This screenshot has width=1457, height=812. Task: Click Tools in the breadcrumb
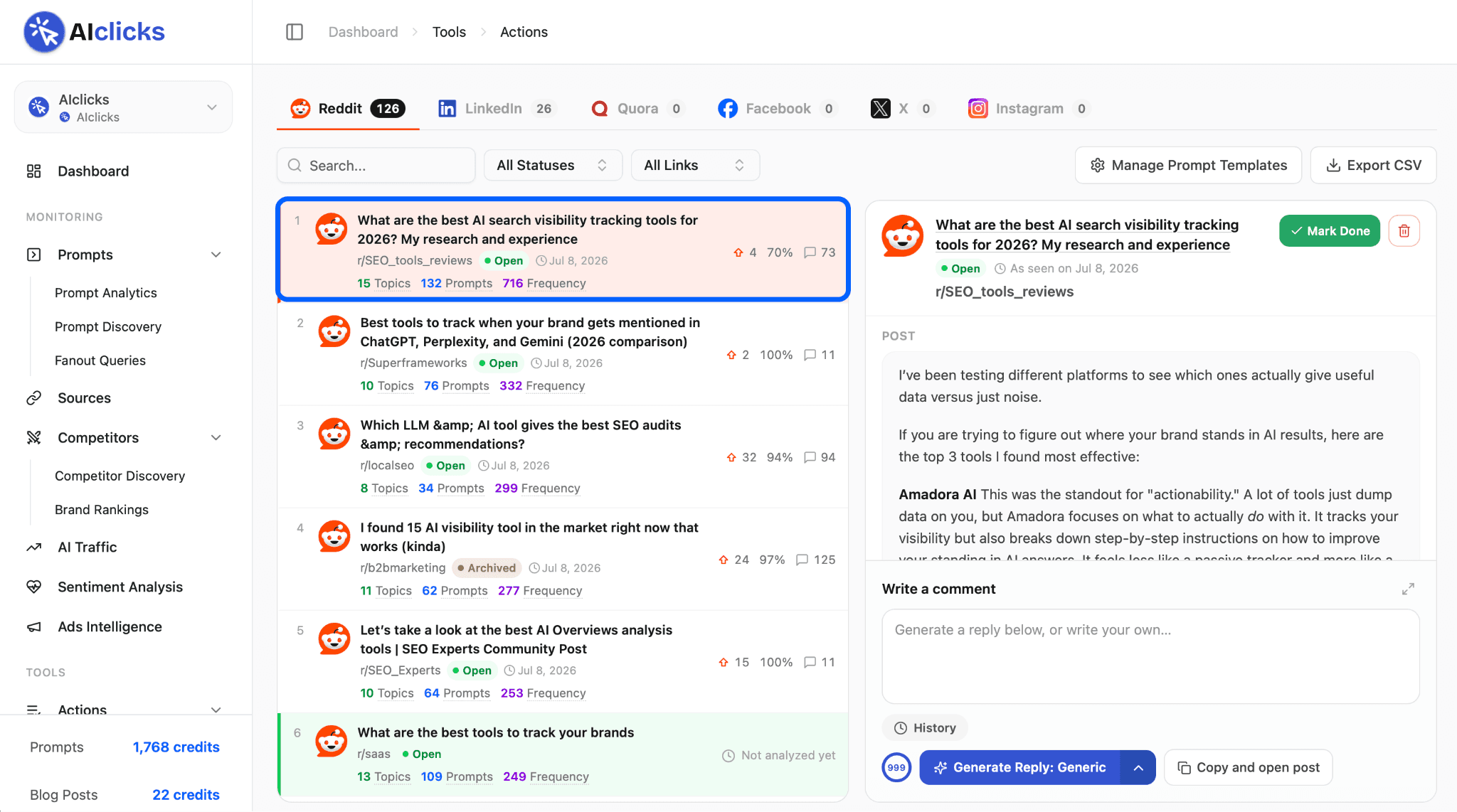pyautogui.click(x=449, y=32)
